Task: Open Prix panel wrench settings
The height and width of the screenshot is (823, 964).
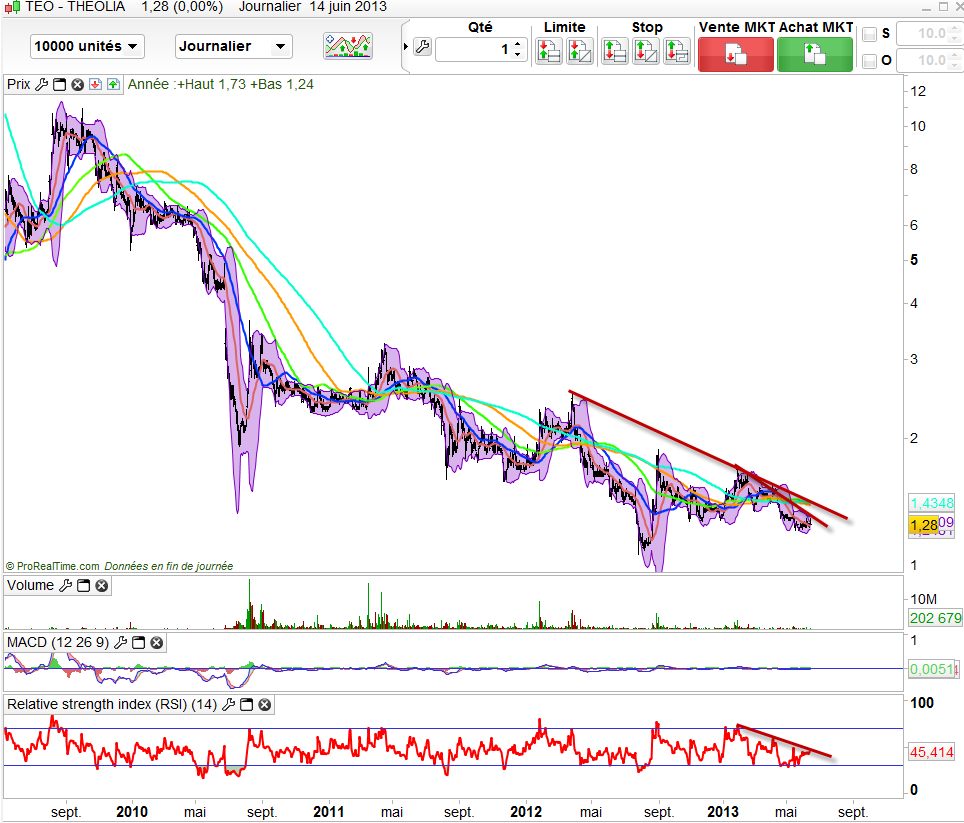Action: 41,84
